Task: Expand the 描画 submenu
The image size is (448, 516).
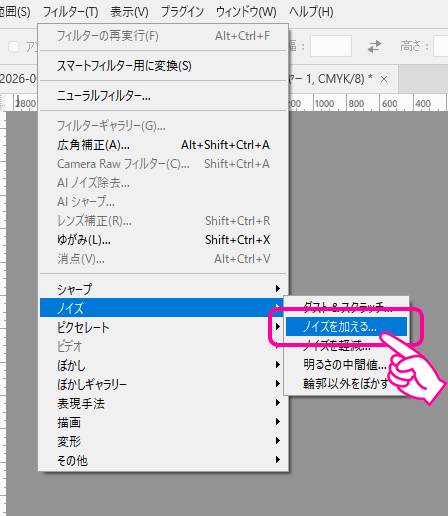Action: pyautogui.click(x=163, y=422)
